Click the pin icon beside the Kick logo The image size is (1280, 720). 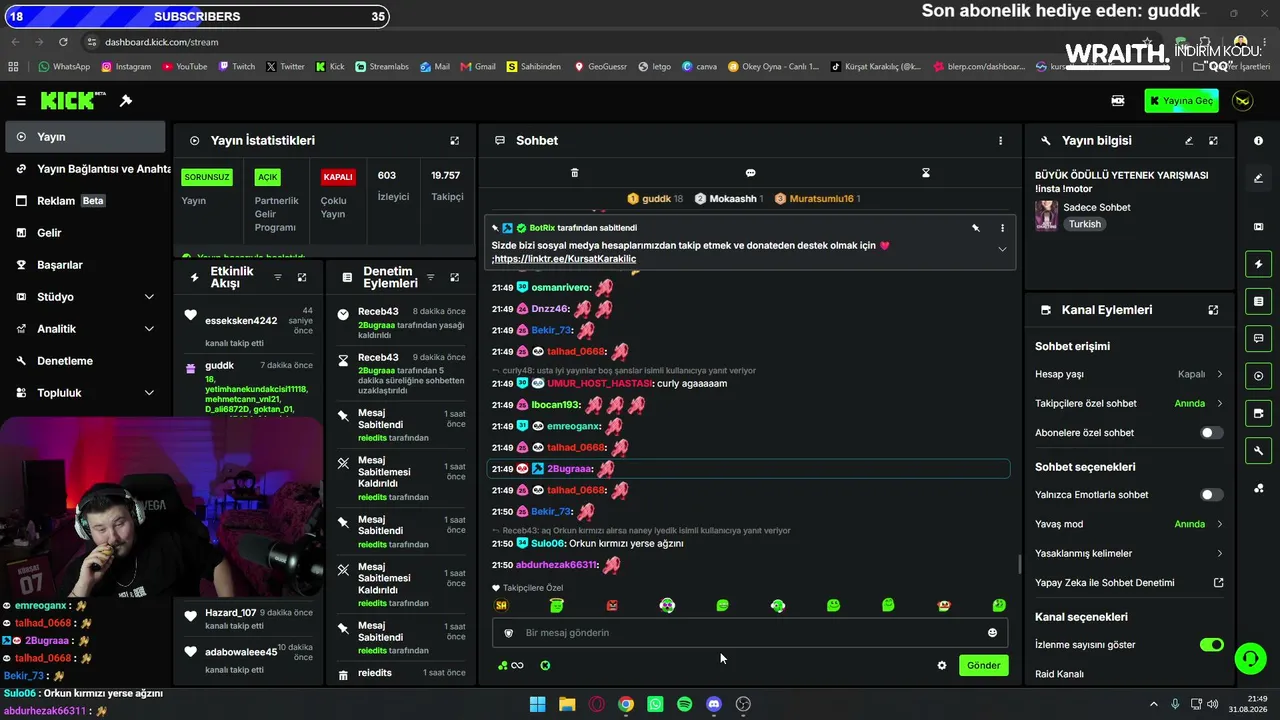coord(126,101)
